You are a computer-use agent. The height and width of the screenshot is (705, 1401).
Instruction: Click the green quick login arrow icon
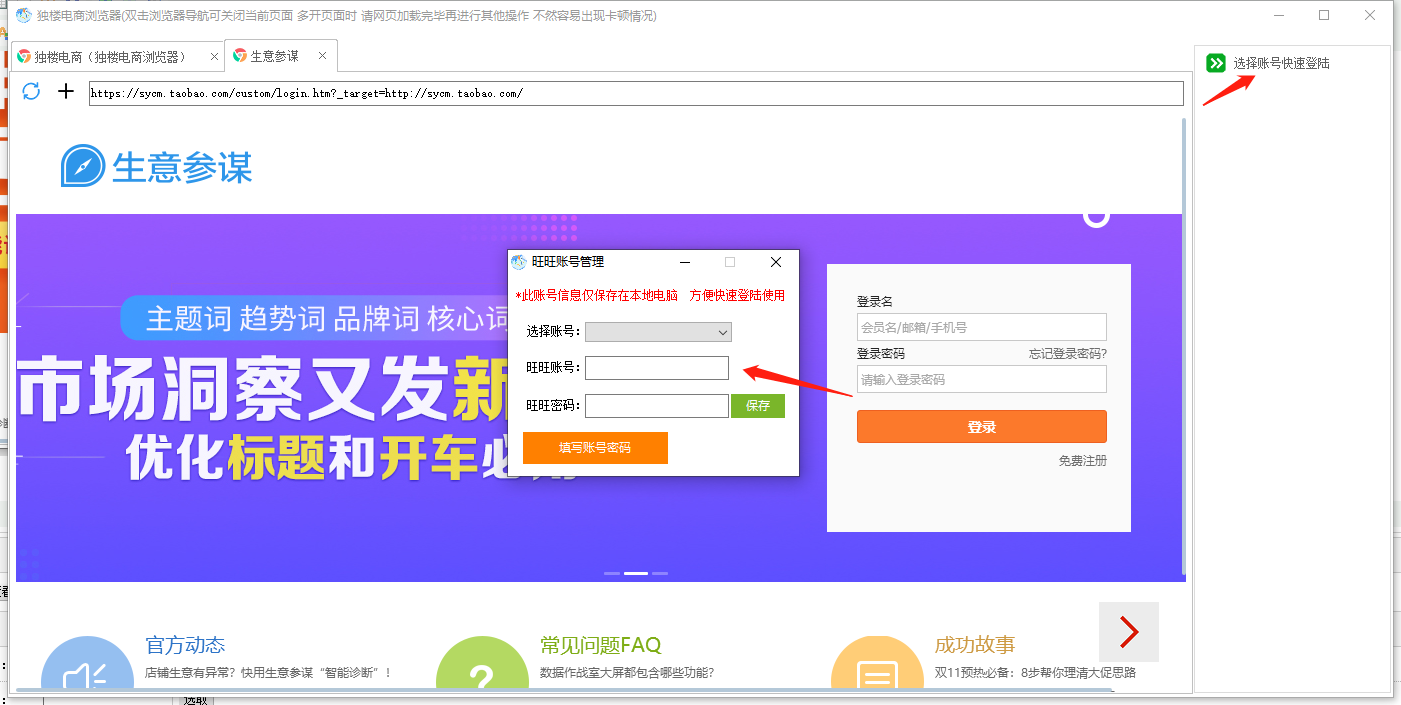click(1215, 63)
